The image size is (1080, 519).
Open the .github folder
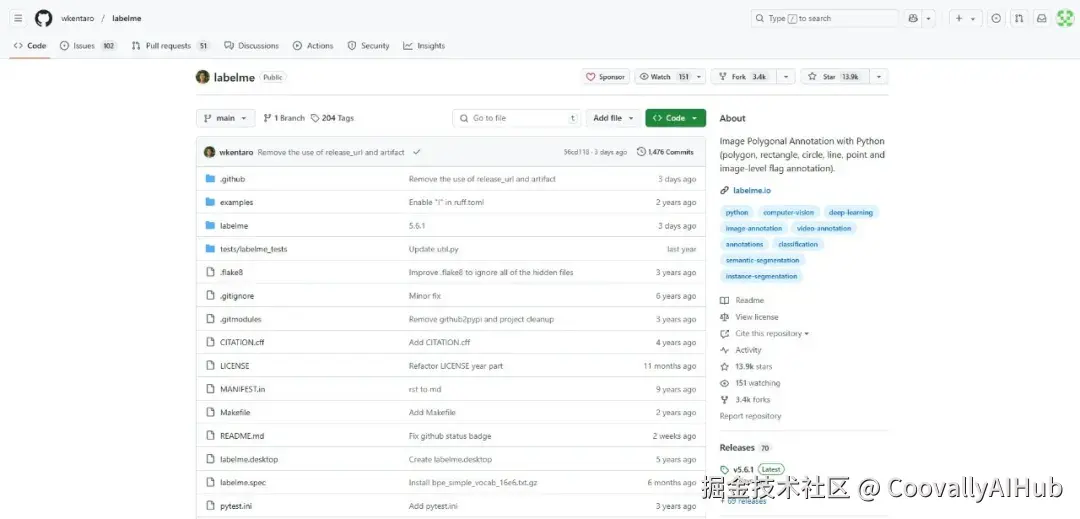click(x=232, y=179)
